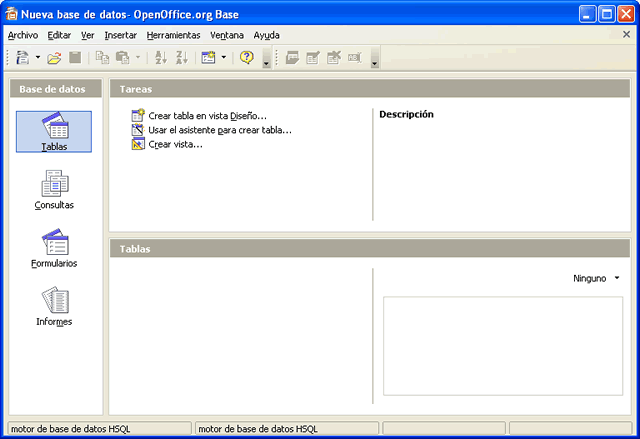This screenshot has width=640, height=439.
Task: Sort ascending with the A-Z icon
Action: pyautogui.click(x=161, y=58)
